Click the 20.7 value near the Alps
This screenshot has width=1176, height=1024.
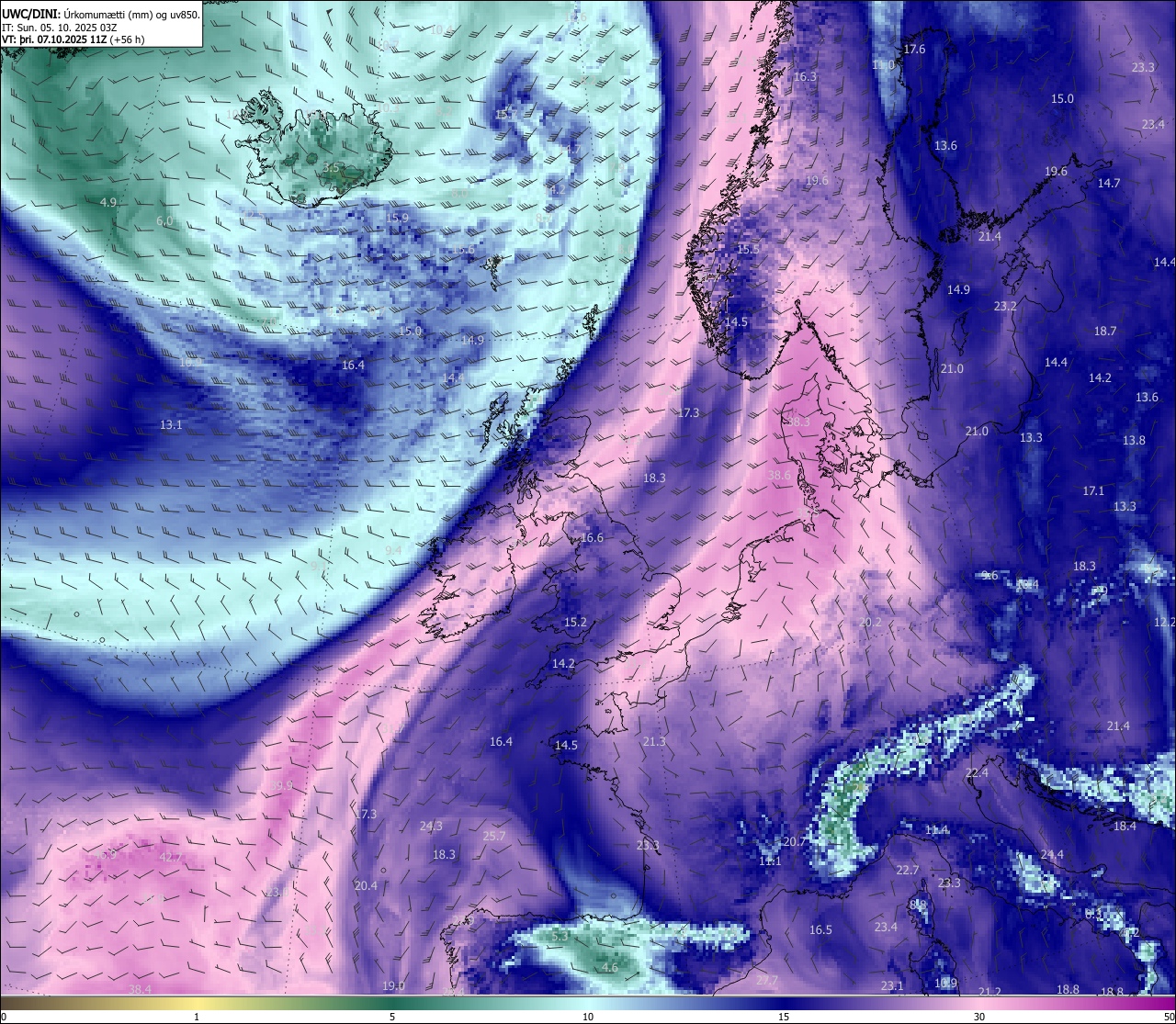794,842
